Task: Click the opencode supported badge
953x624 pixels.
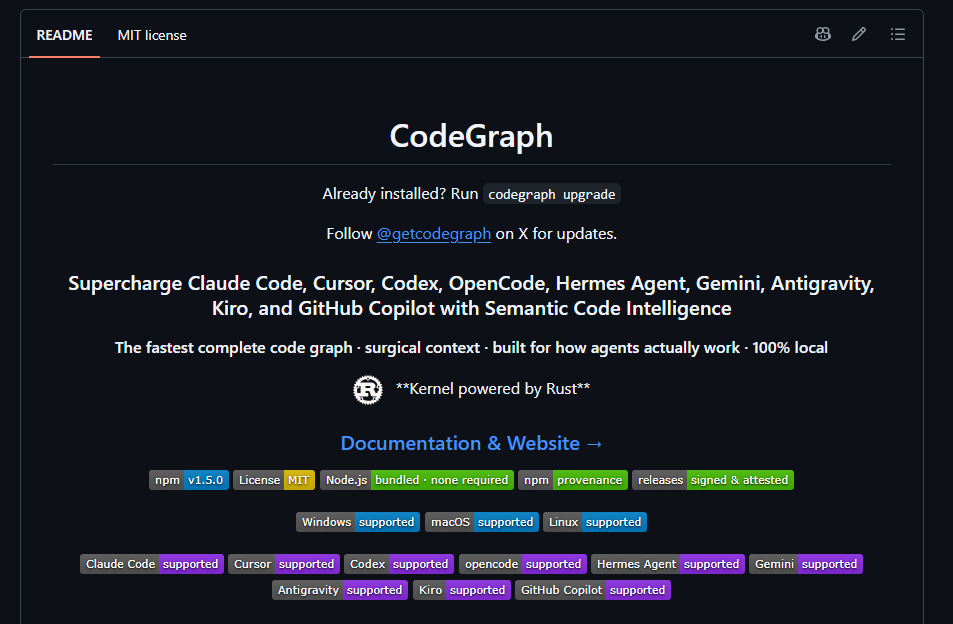Action: coord(523,564)
